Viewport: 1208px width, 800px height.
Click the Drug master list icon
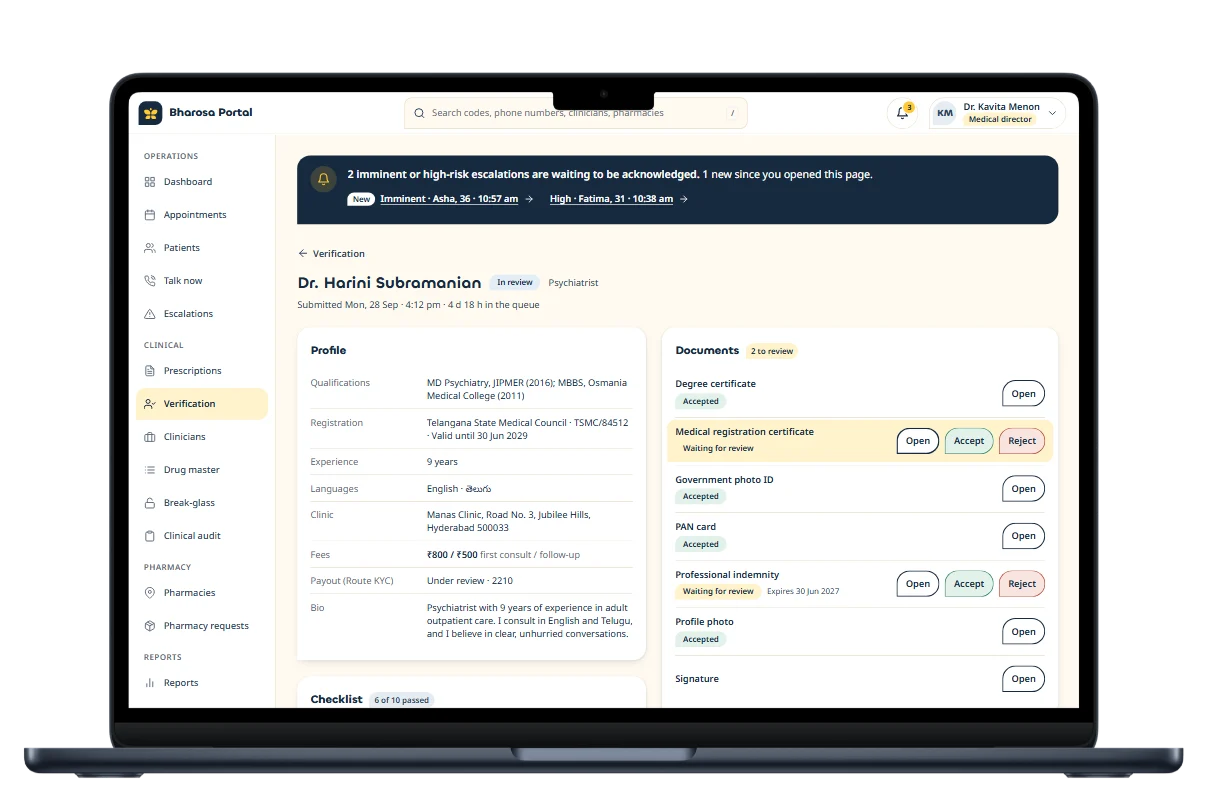[x=150, y=470]
